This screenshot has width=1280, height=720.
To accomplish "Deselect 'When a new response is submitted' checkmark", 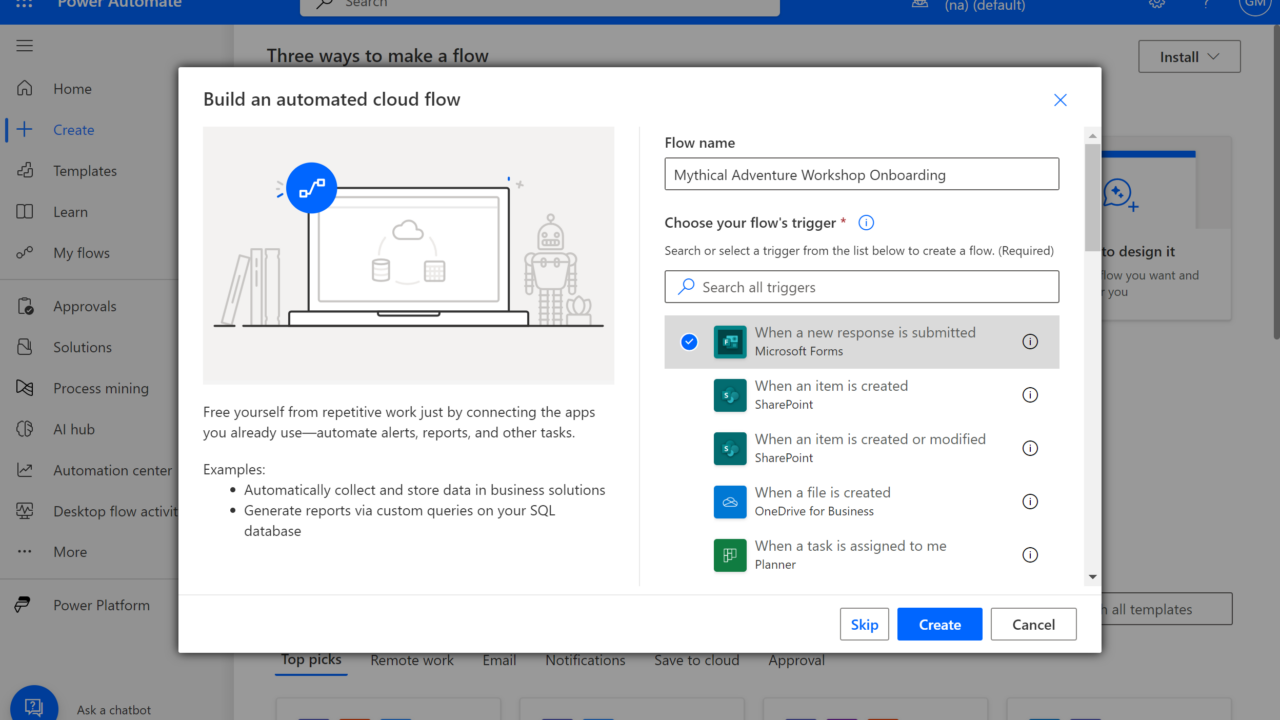I will tap(689, 342).
